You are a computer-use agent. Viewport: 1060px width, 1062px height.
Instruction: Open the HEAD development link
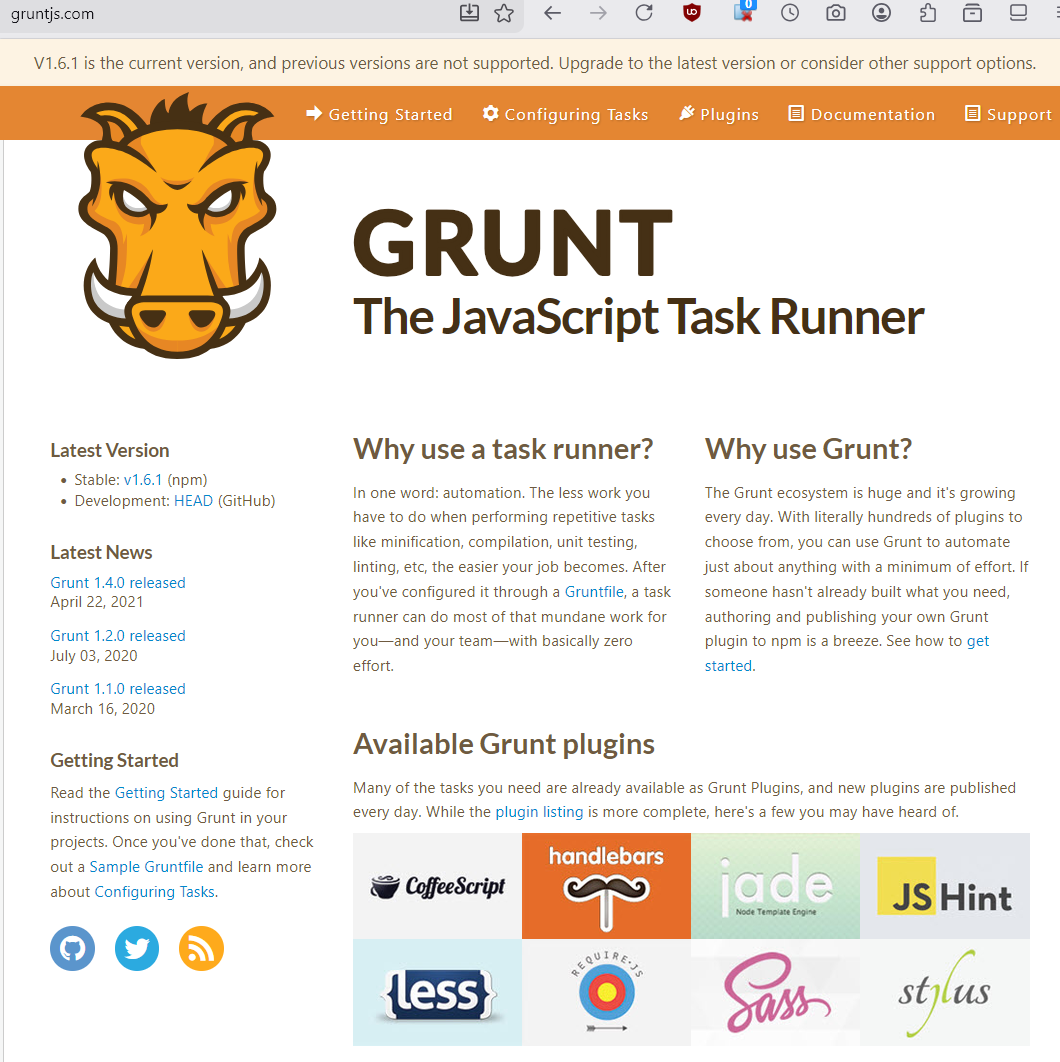[193, 501]
